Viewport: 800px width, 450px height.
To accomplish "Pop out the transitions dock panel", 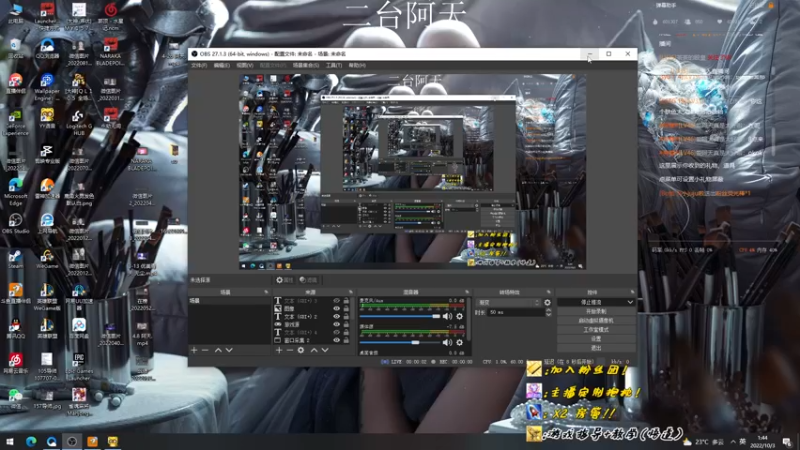I will [548, 292].
